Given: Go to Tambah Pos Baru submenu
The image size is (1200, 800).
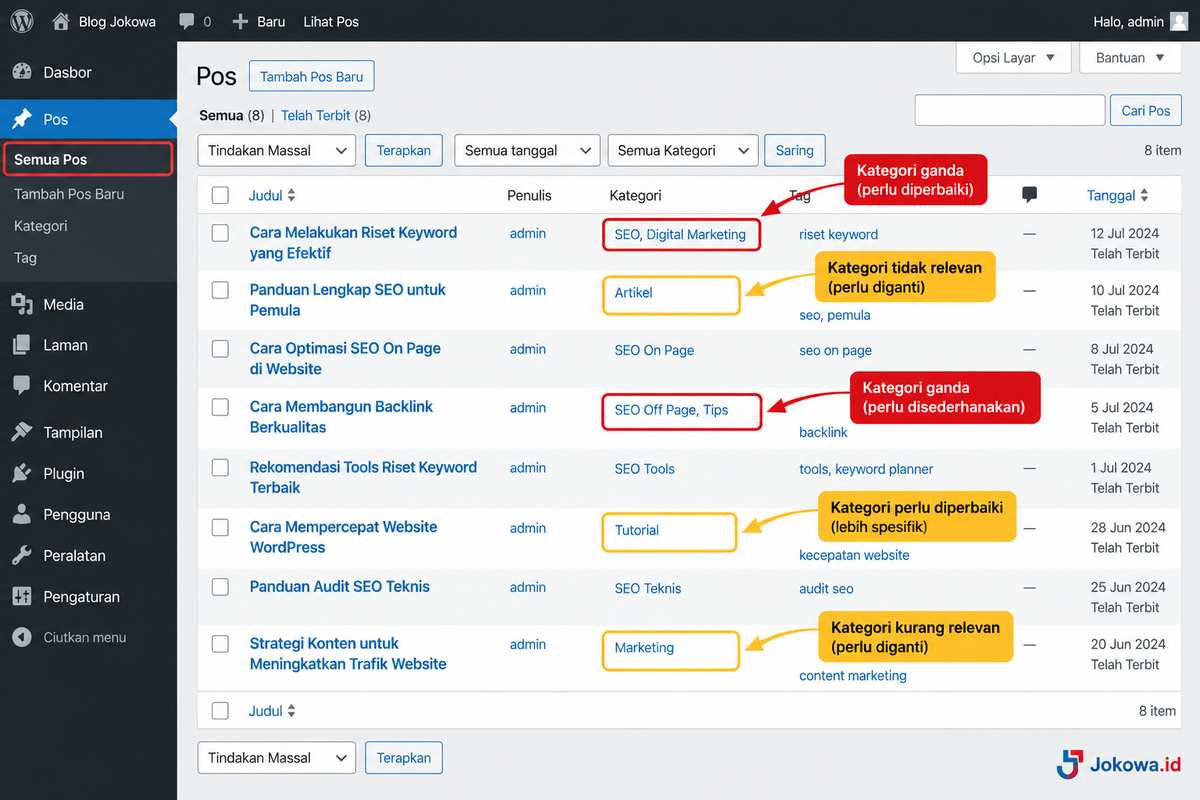Looking at the screenshot, I should tap(69, 194).
